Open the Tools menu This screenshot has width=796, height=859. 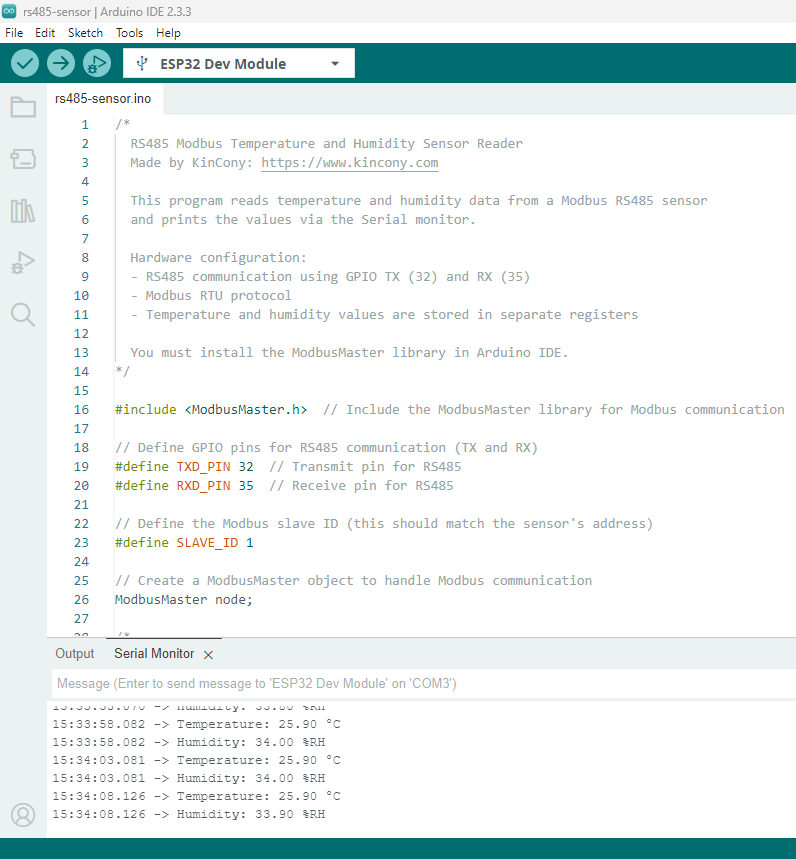click(129, 33)
